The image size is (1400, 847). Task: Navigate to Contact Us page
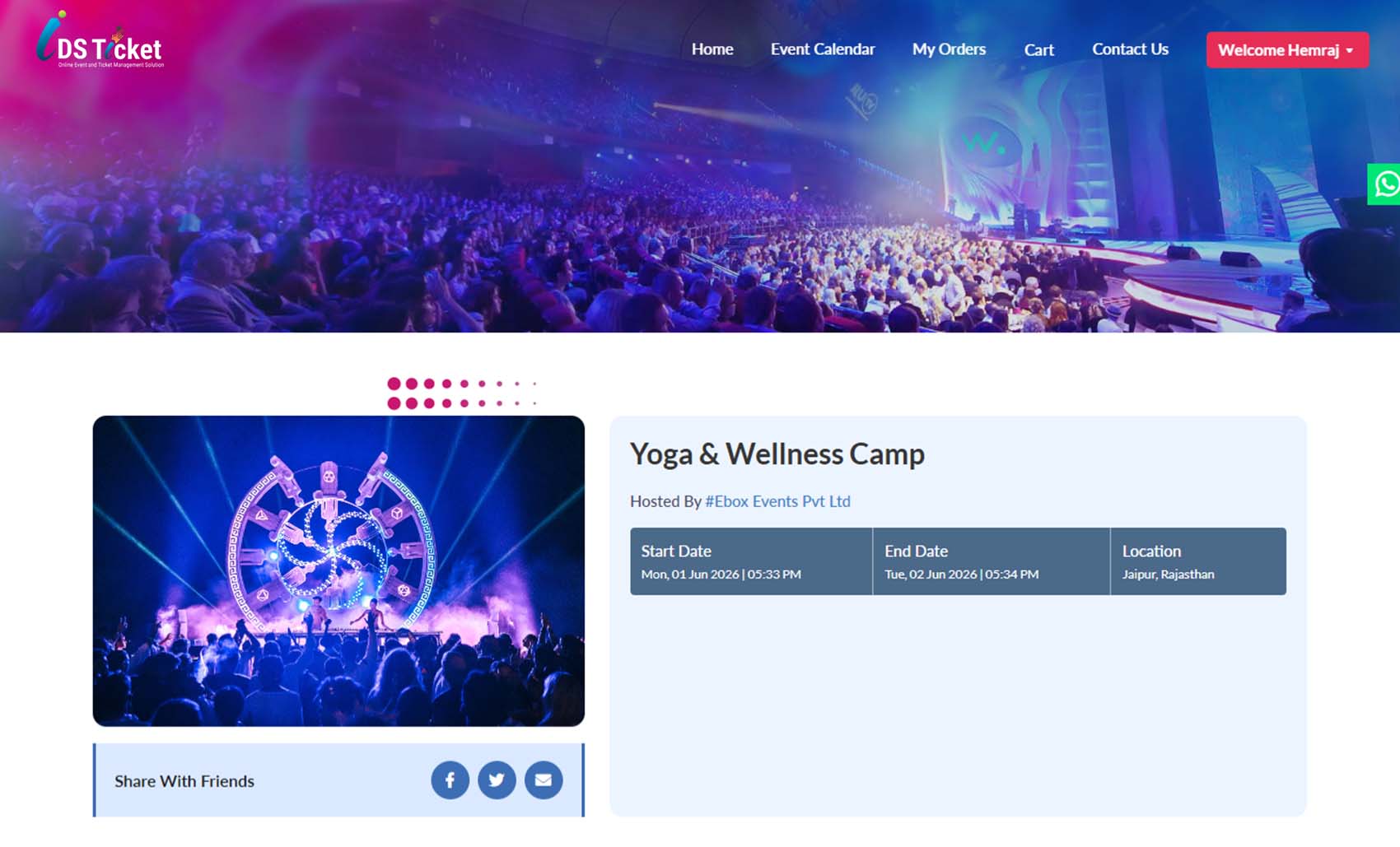[x=1130, y=49]
